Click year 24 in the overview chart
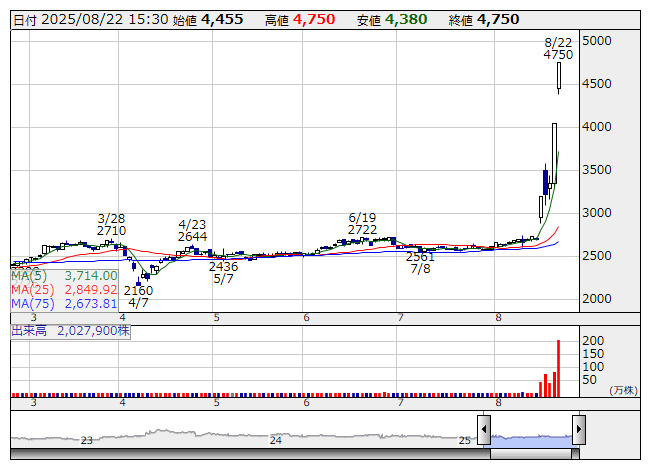653x470 pixels. 276,439
